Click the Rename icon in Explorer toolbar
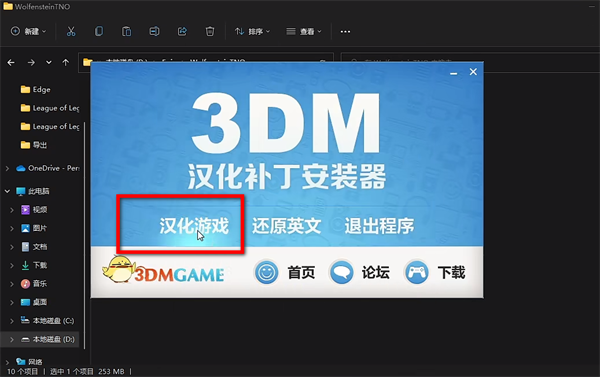 154,31
